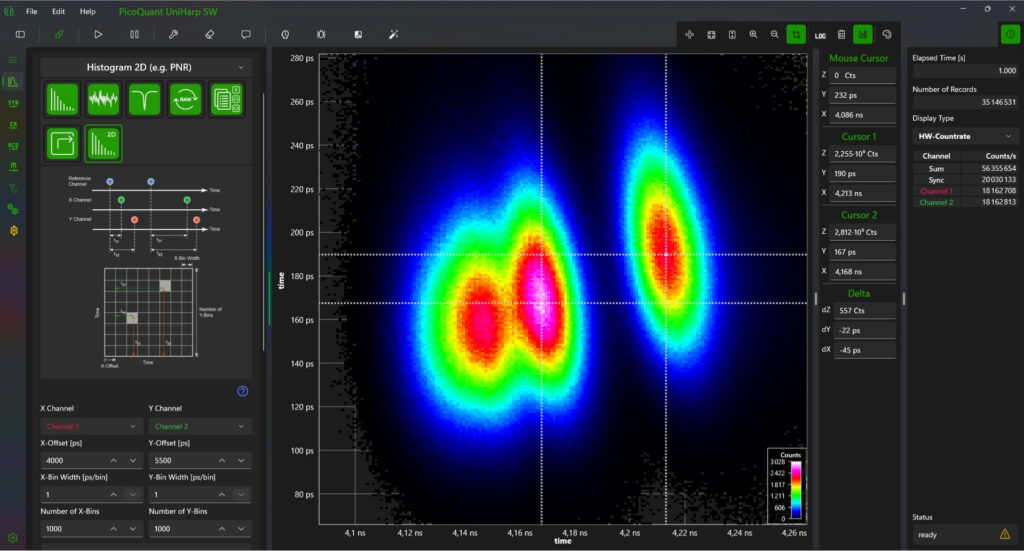Toggle LOG scale display
This screenshot has height=551, width=1024.
820,34
